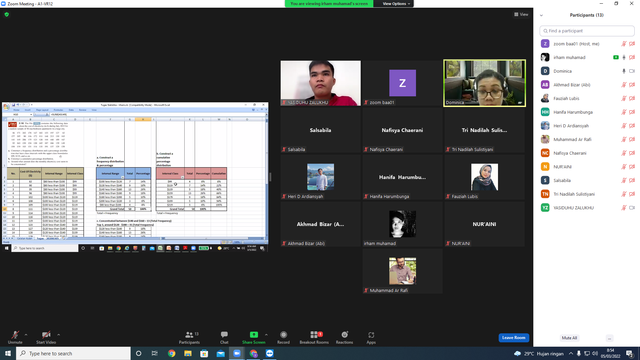Open the notification center icon

point(630,353)
